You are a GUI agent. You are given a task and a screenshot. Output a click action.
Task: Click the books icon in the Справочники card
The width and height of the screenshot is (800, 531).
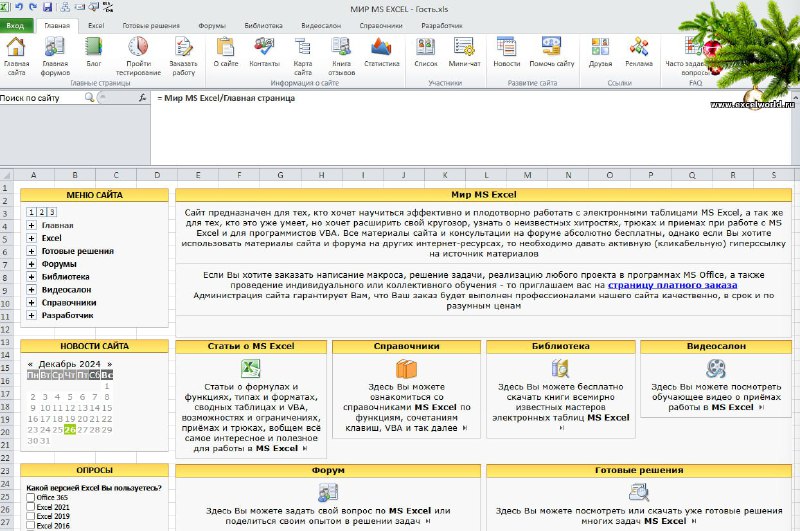tap(406, 368)
